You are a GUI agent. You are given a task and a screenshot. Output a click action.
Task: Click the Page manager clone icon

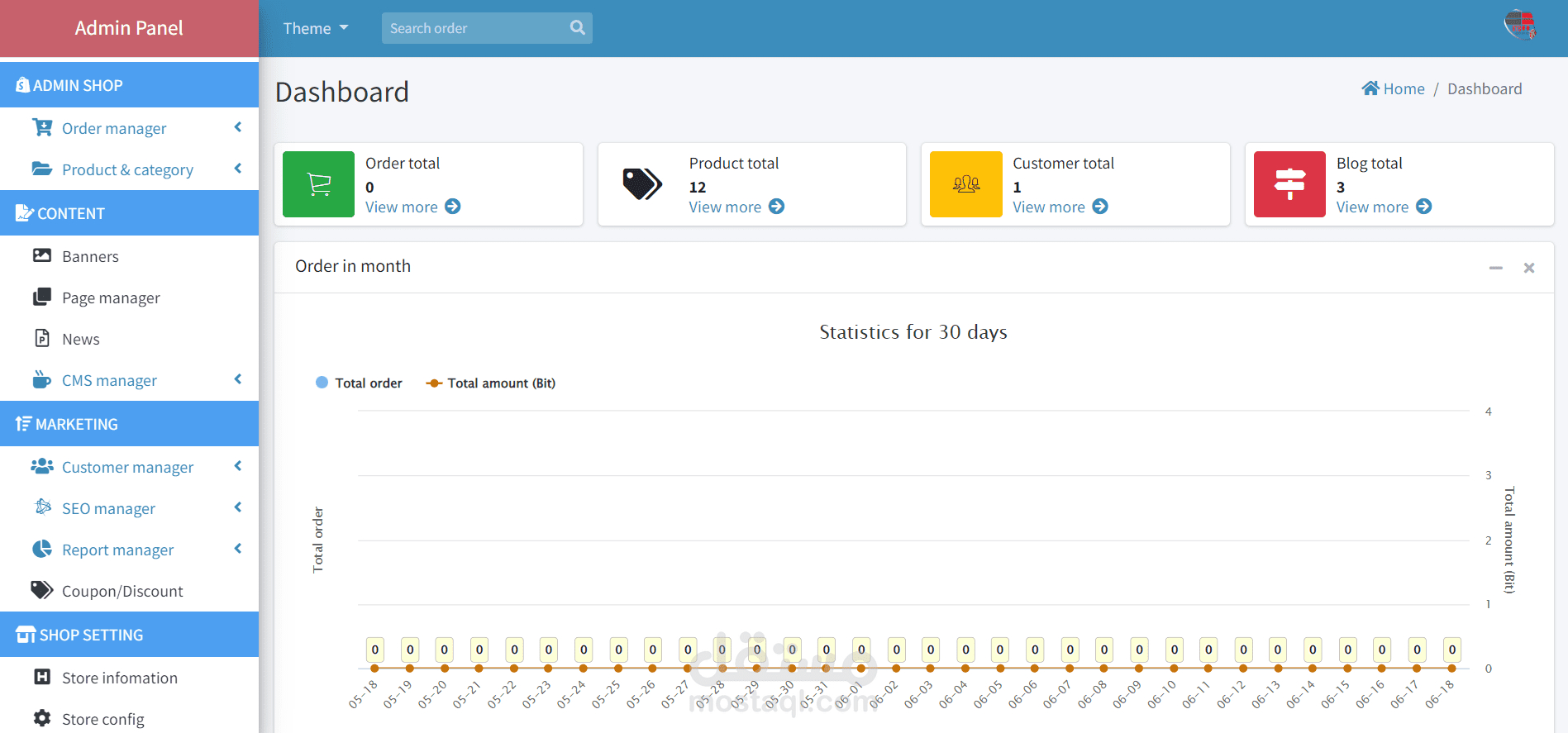tap(42, 297)
